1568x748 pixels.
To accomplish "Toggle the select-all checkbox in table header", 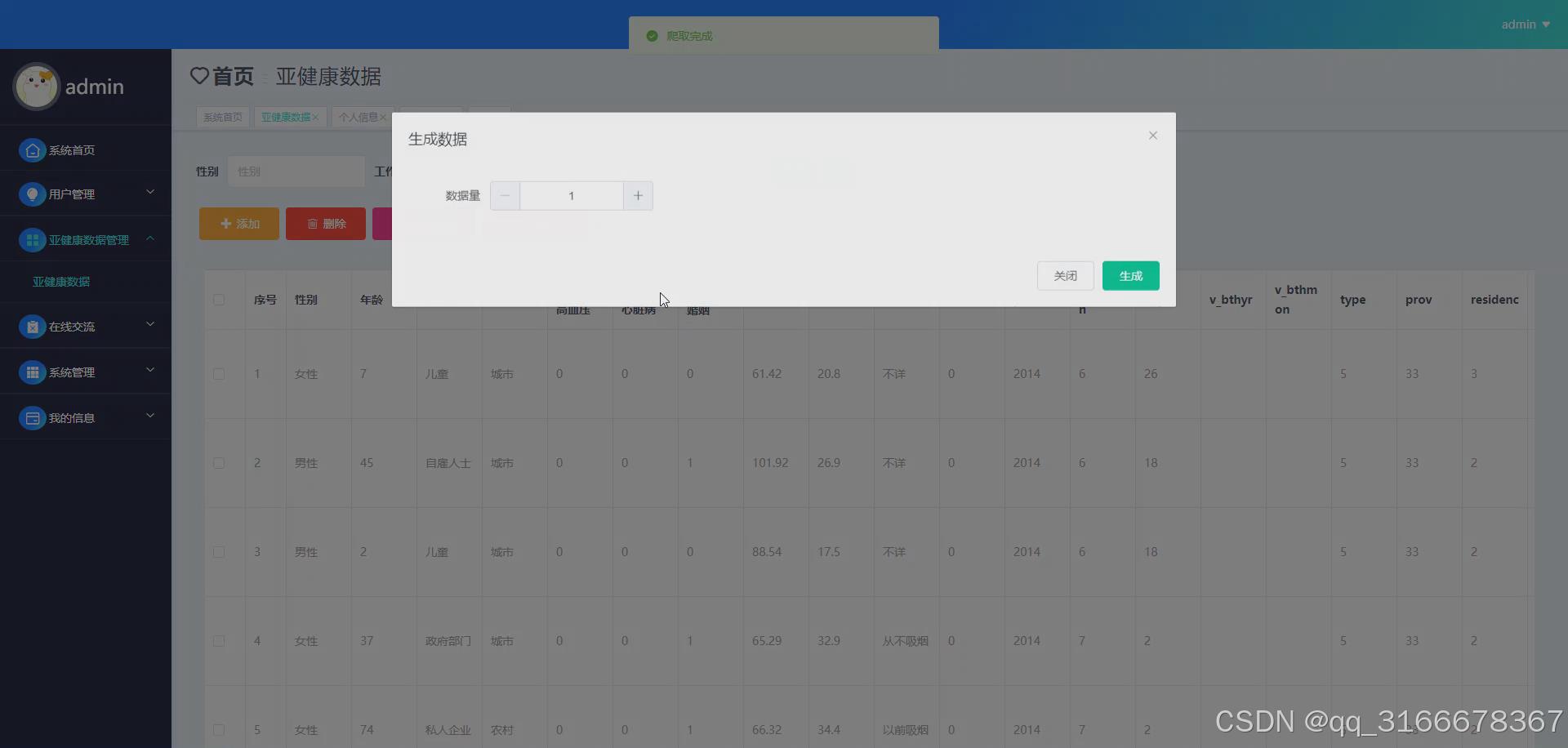I will click(x=219, y=300).
